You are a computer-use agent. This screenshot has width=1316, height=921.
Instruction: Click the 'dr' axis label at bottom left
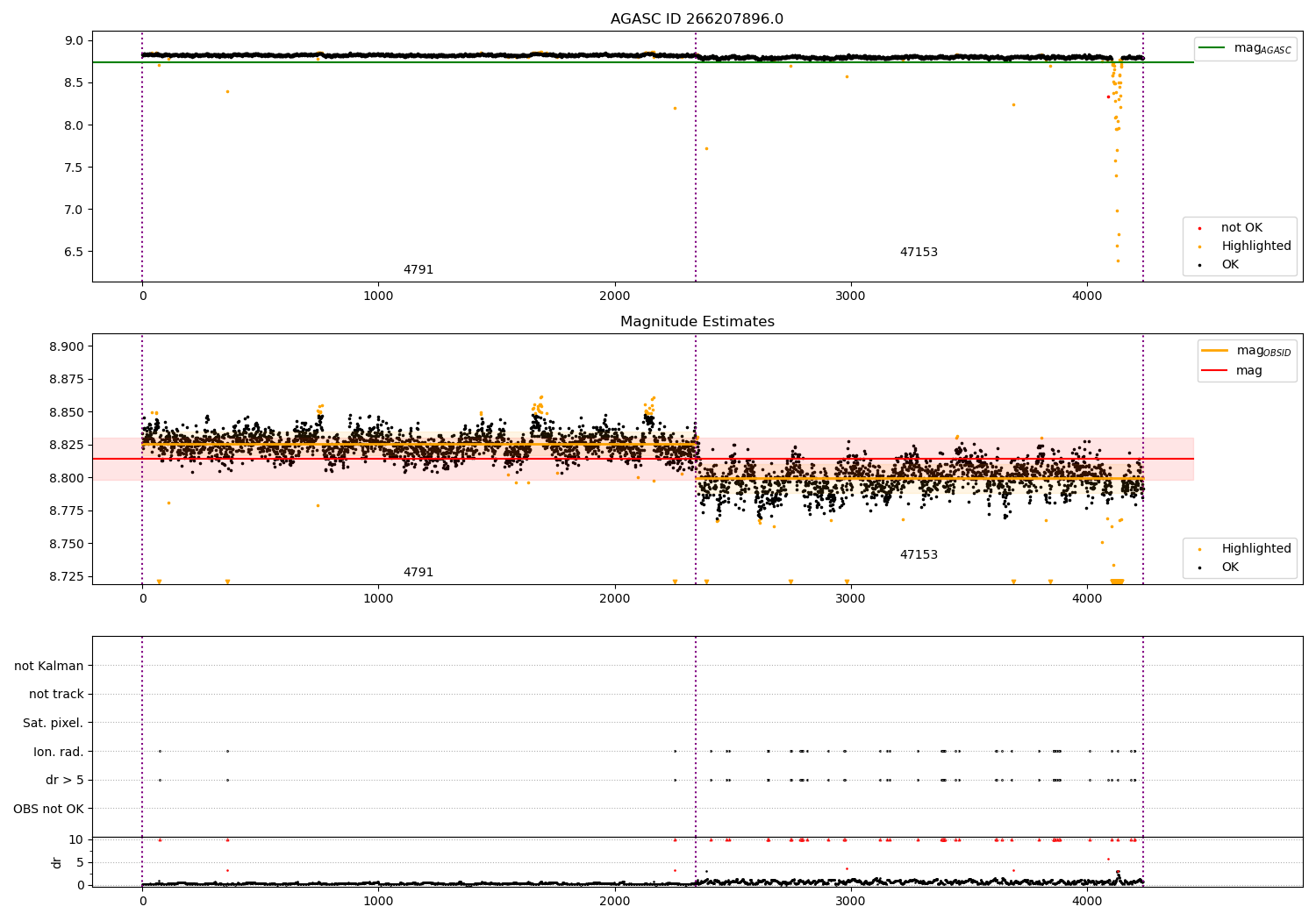coord(57,862)
